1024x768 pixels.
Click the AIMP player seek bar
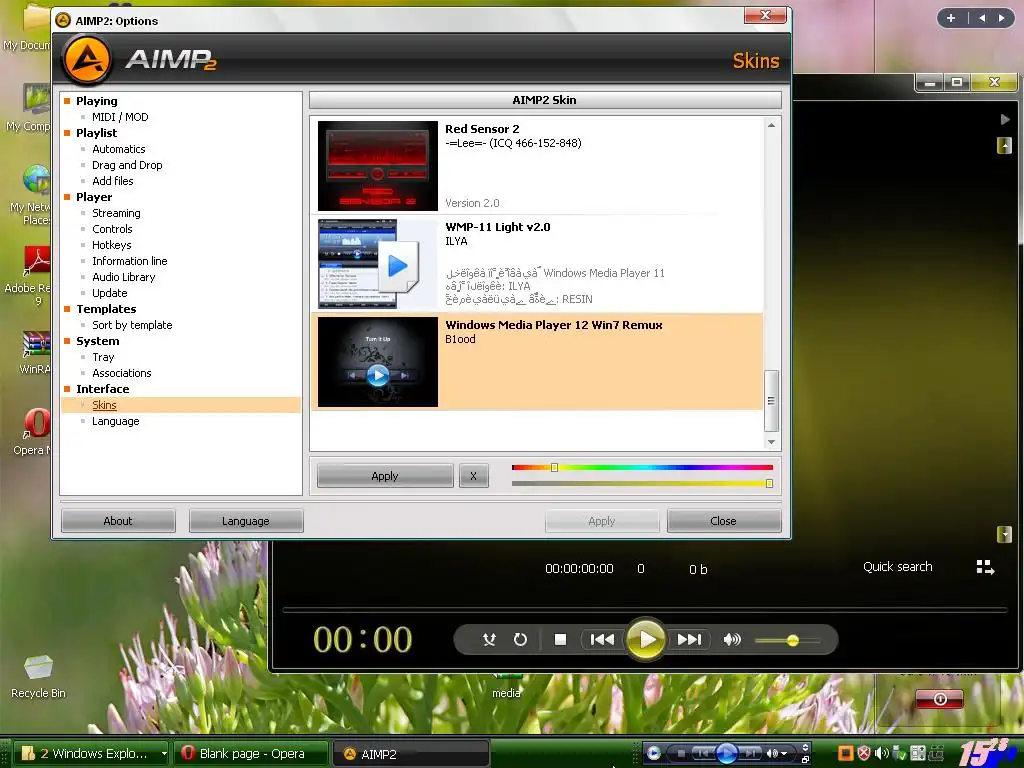tap(645, 610)
